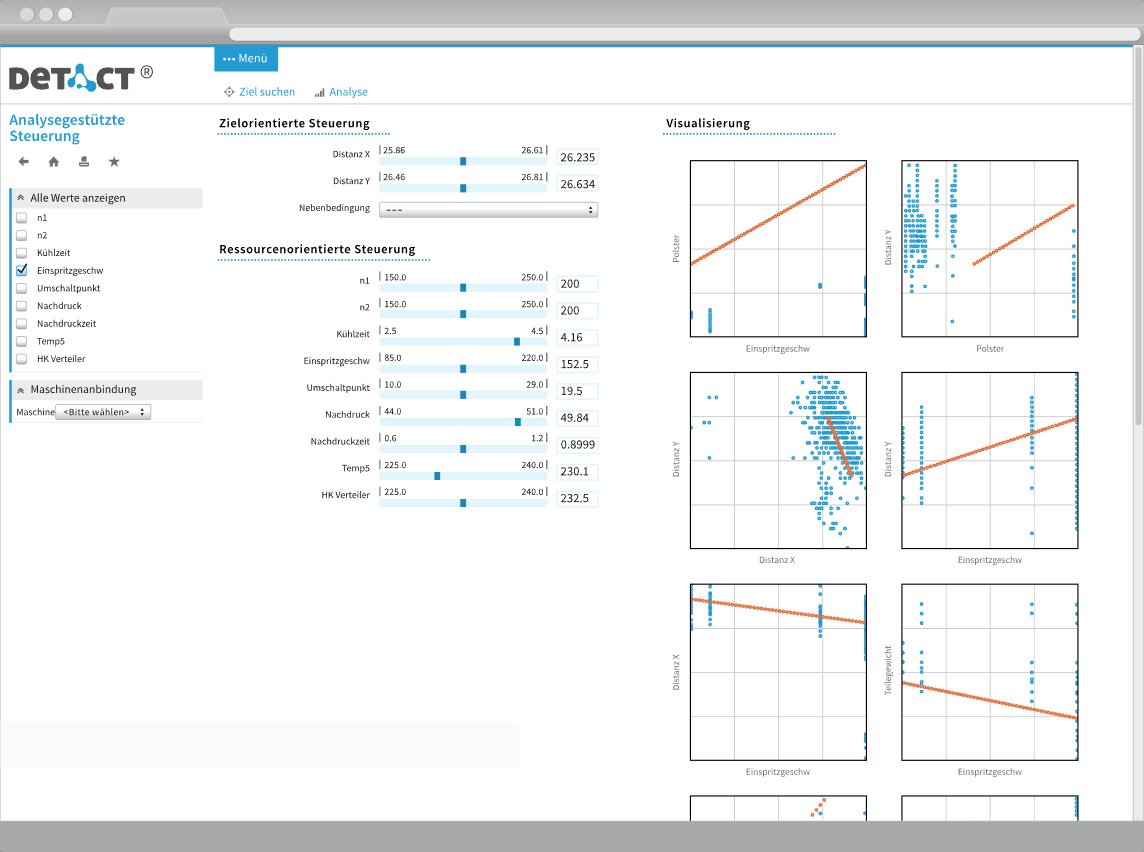Open the print icon
The image size is (1144, 852).
pyautogui.click(x=85, y=161)
